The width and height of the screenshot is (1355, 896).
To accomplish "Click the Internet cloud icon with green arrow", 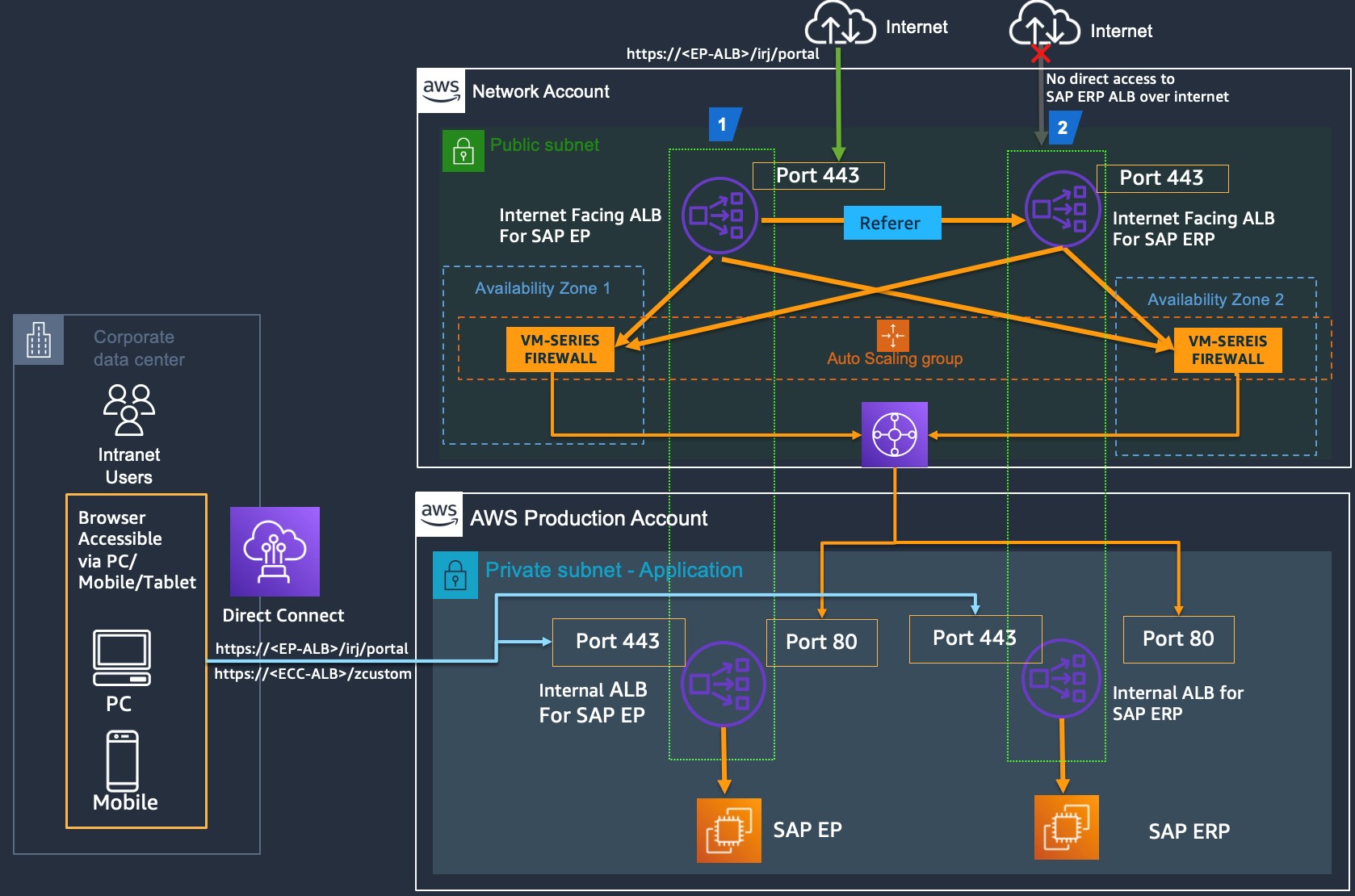I will (840, 24).
